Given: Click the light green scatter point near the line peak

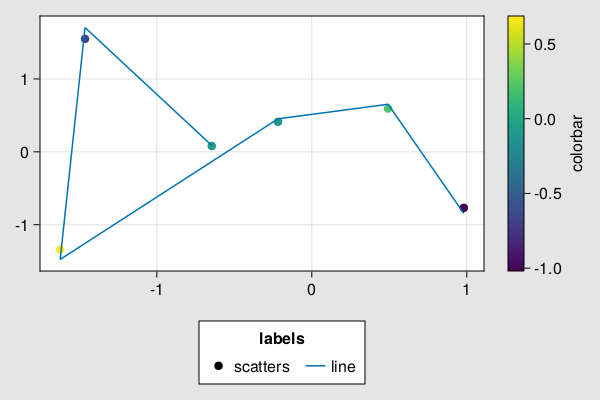Looking at the screenshot, I should (388, 109).
